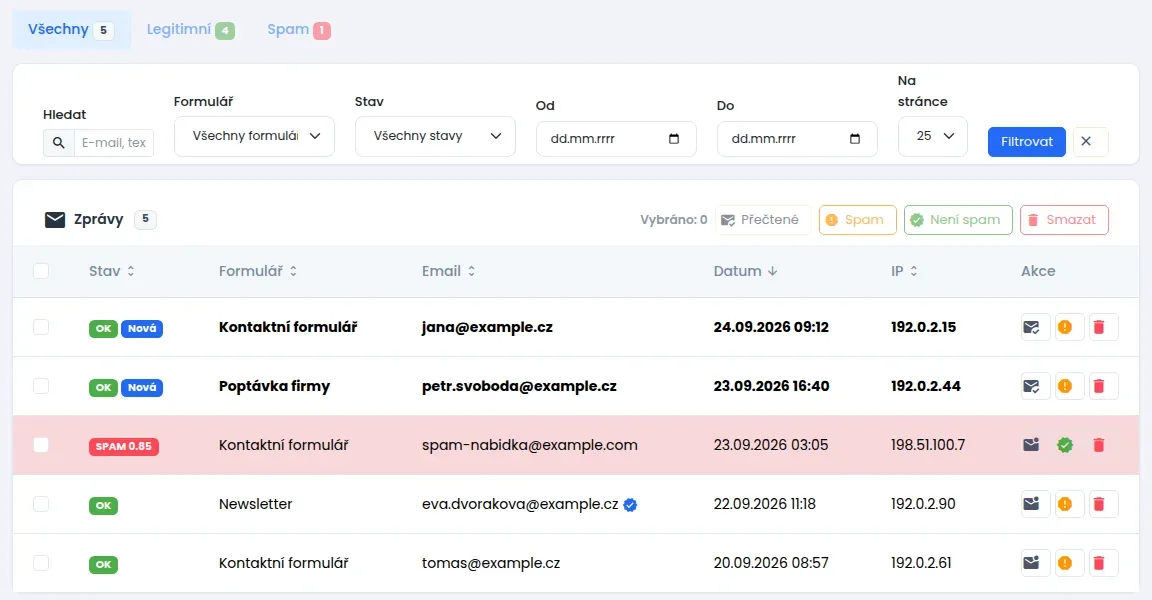Click the Poptávka firmy form name
The height and width of the screenshot is (600, 1152).
point(274,386)
